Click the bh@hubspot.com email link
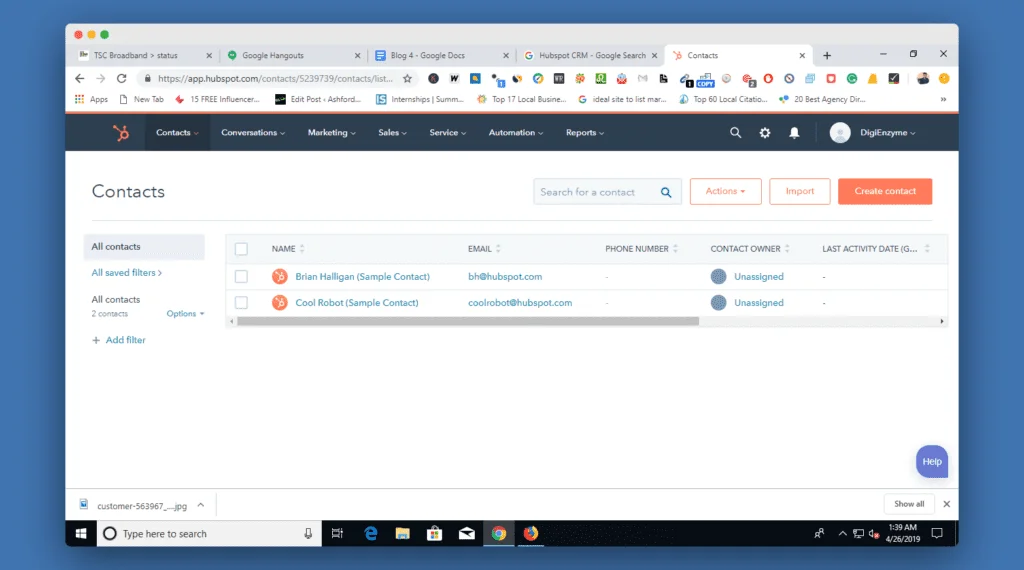Screen dimensions: 1024x570 (505, 276)
